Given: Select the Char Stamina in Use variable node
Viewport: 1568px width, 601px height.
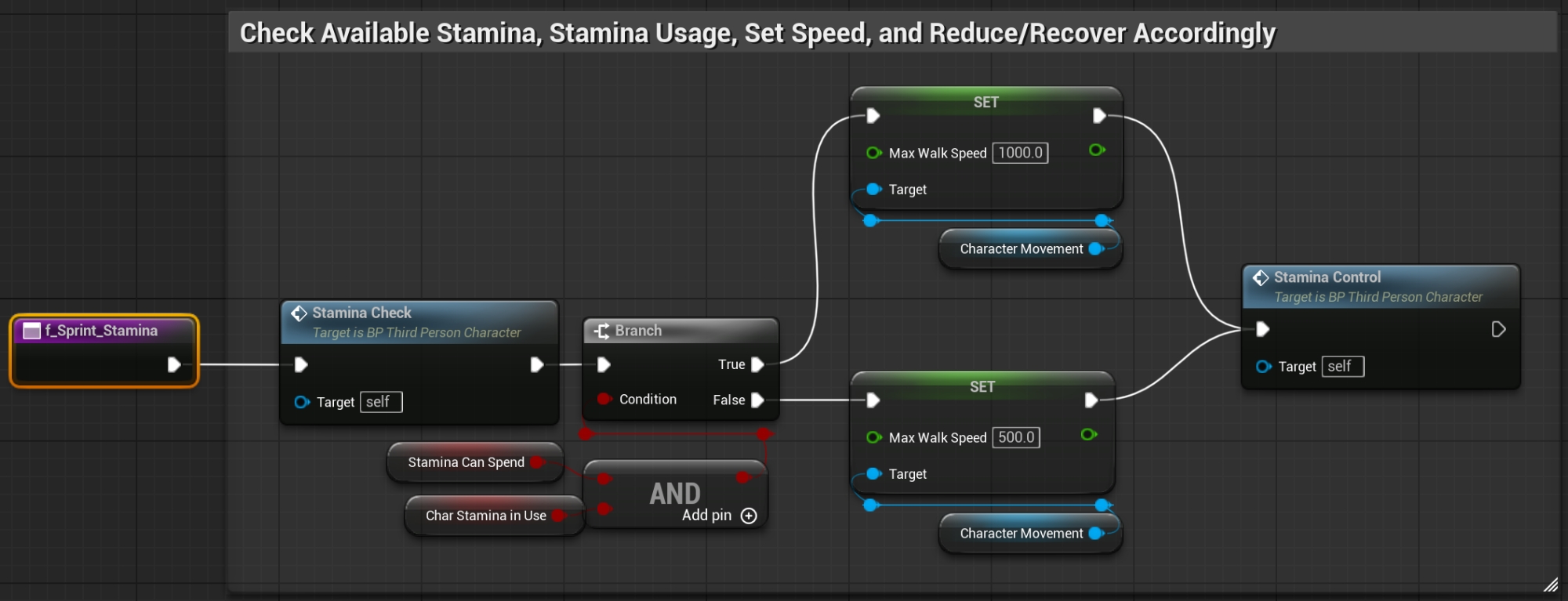Looking at the screenshot, I should pyautogui.click(x=485, y=516).
